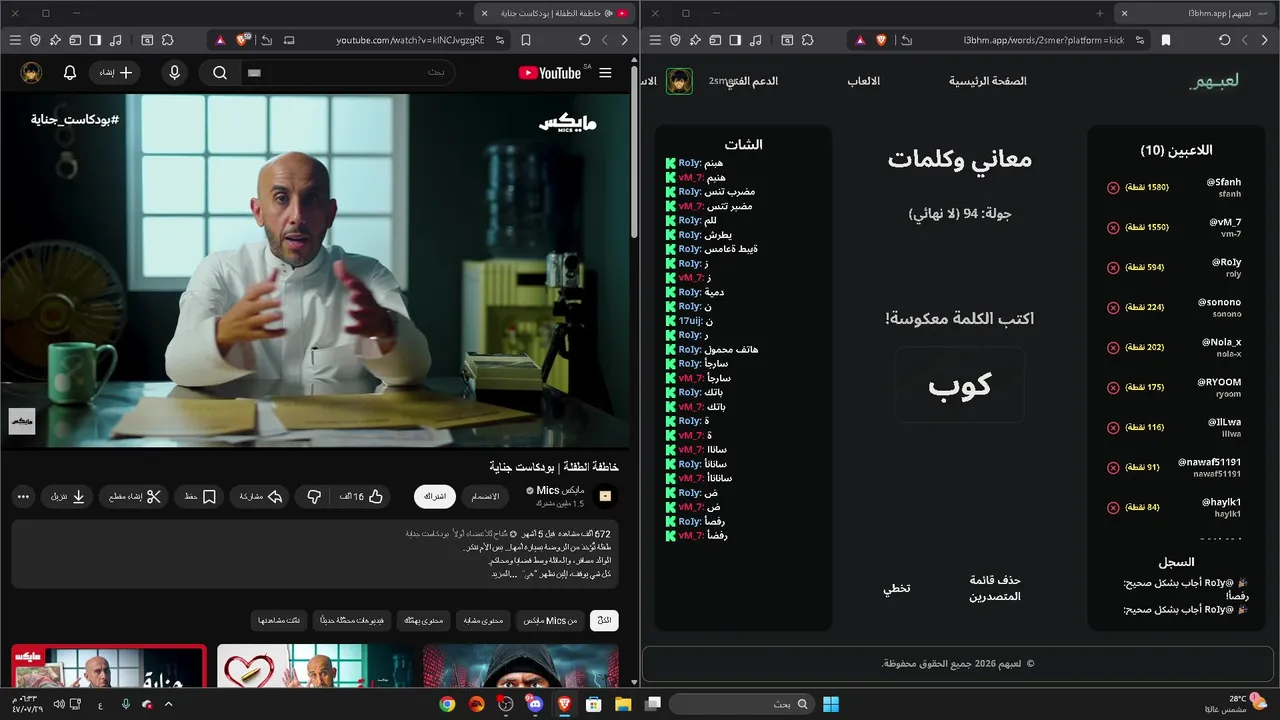Create a clip with scissors إنشاء مقطع
1280x720 pixels.
[x=134, y=496]
